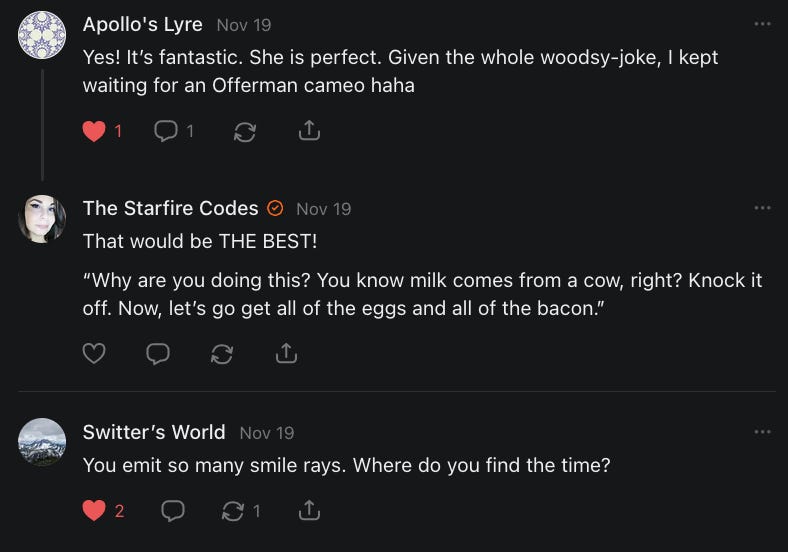The image size is (788, 552).
Task: Open more options for Apollo's Lyre's comment
Action: coord(763,23)
